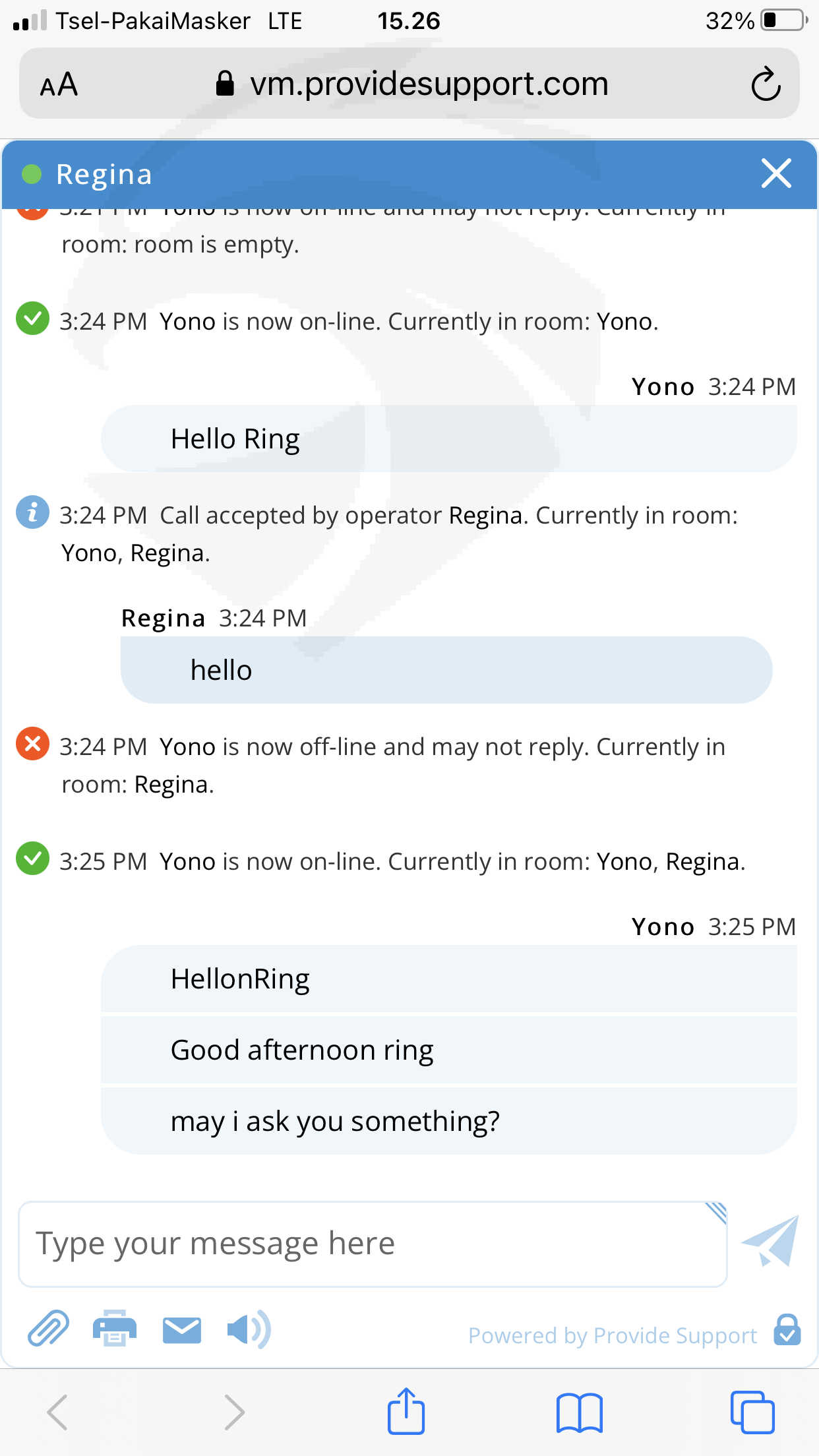Open Safari bookmarks

(x=579, y=1412)
